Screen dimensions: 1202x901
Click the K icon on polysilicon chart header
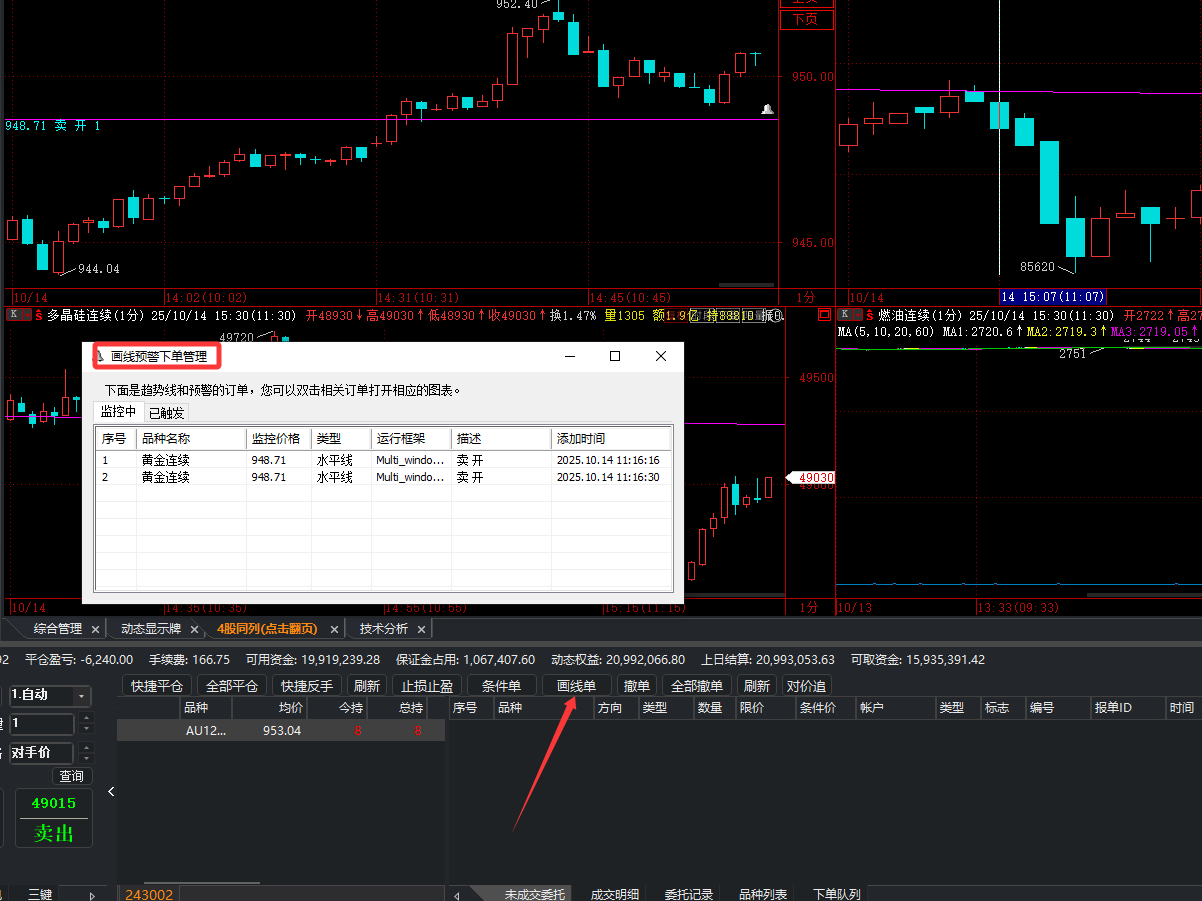pos(13,315)
